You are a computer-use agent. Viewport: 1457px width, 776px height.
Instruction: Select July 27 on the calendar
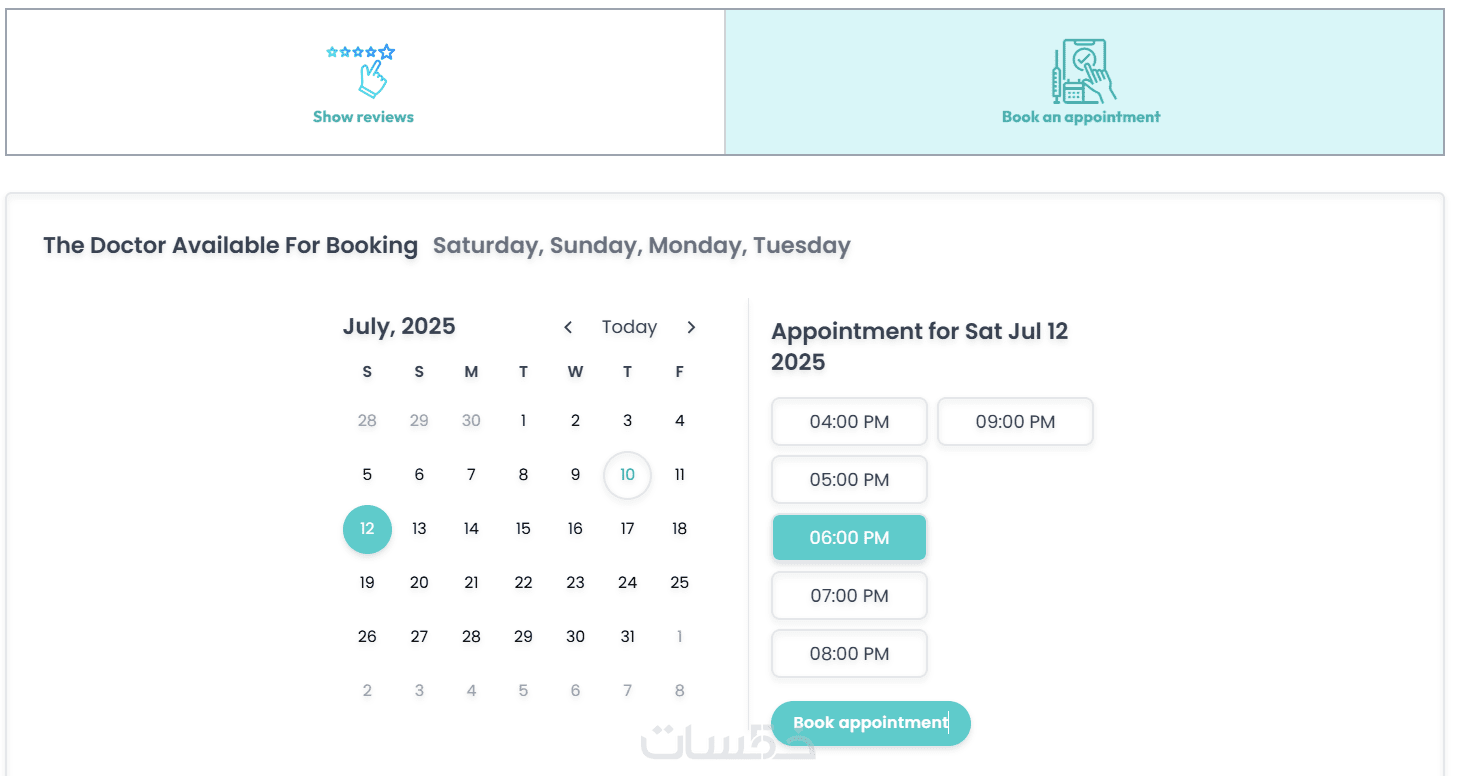click(x=419, y=637)
